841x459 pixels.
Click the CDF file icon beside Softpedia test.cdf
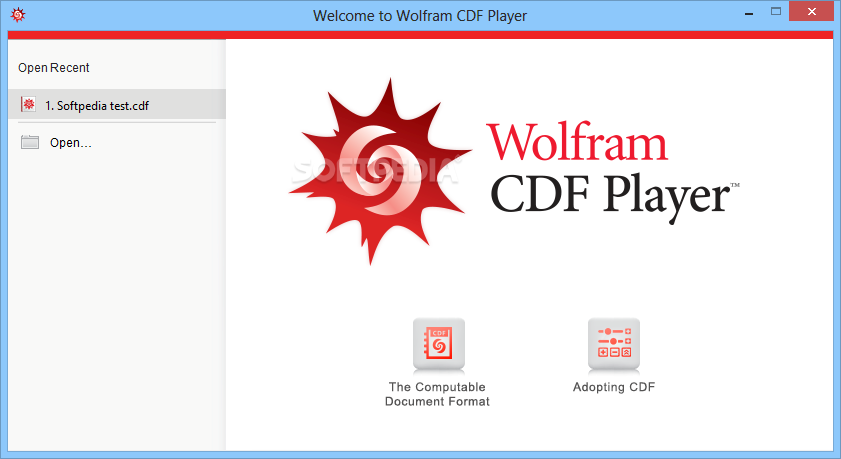click(x=28, y=105)
